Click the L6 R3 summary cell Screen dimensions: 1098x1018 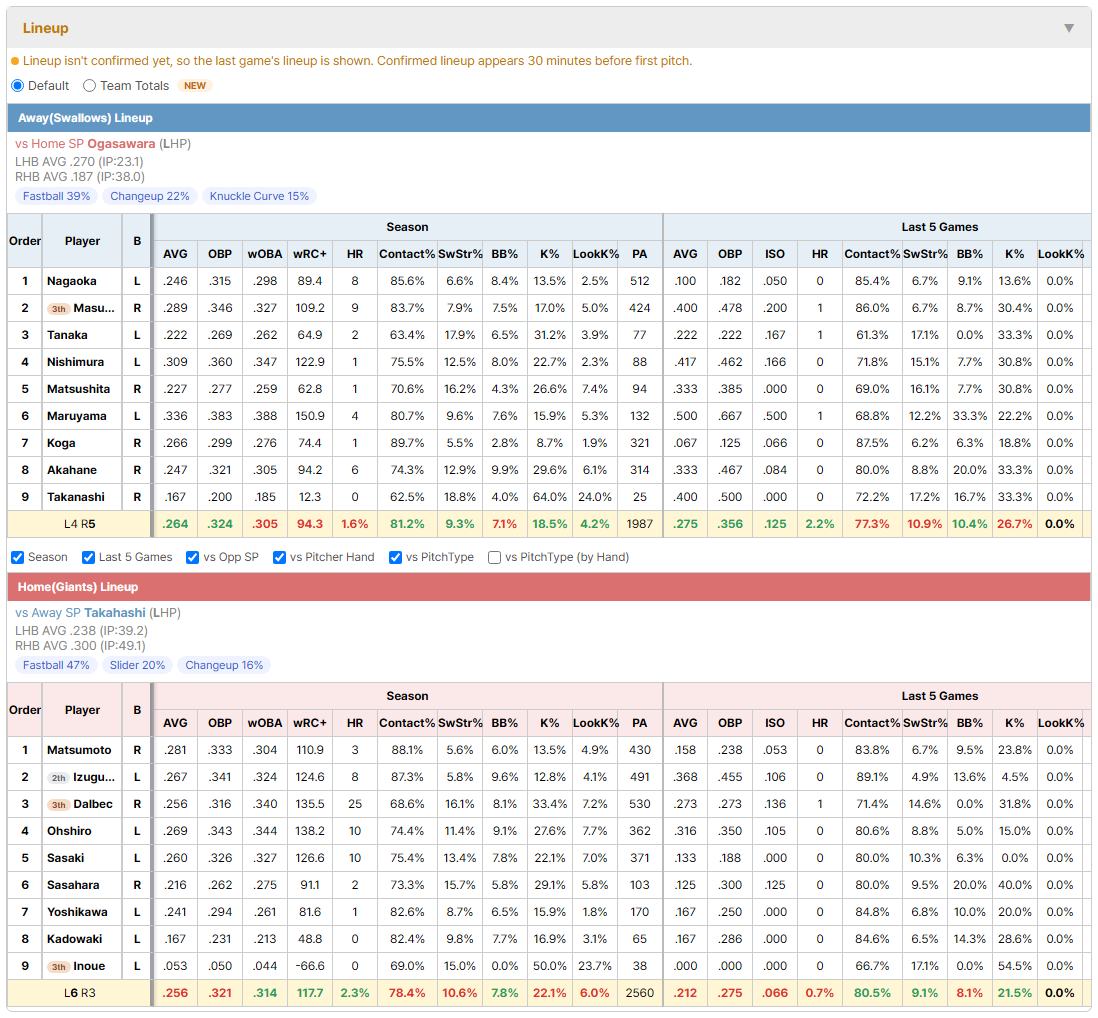tap(79, 993)
